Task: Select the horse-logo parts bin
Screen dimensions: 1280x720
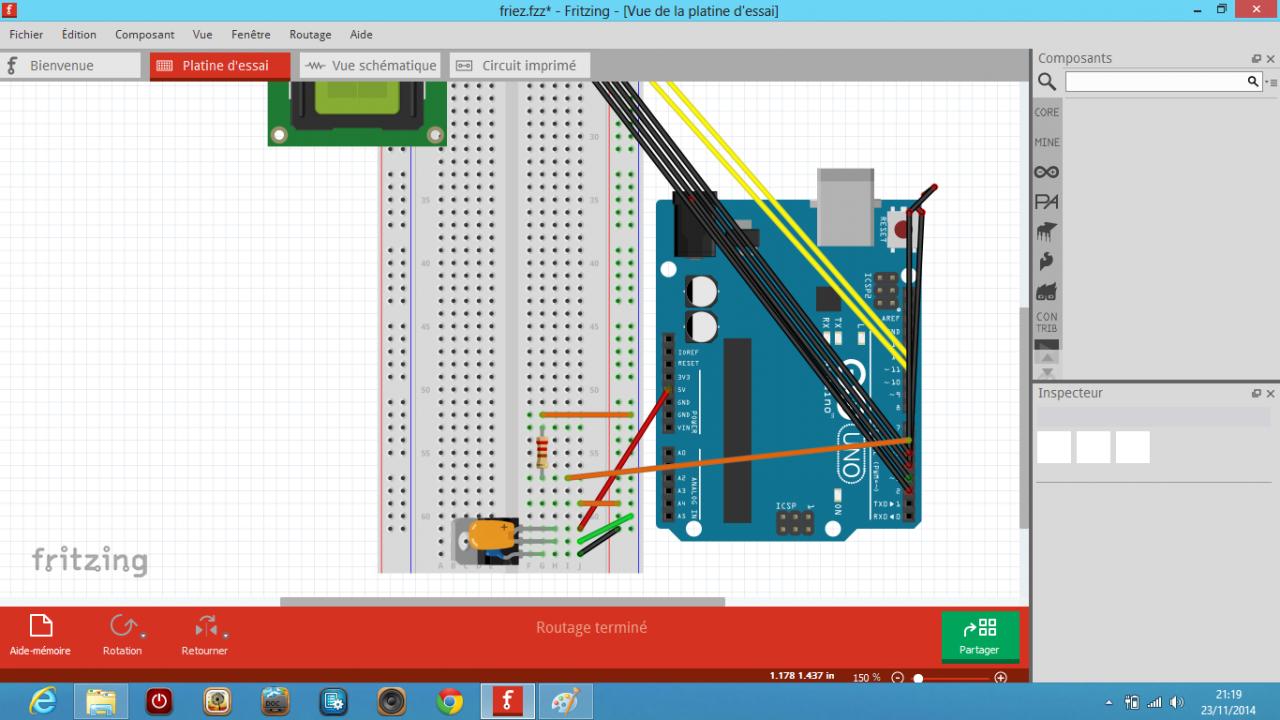Action: pyautogui.click(x=1047, y=232)
